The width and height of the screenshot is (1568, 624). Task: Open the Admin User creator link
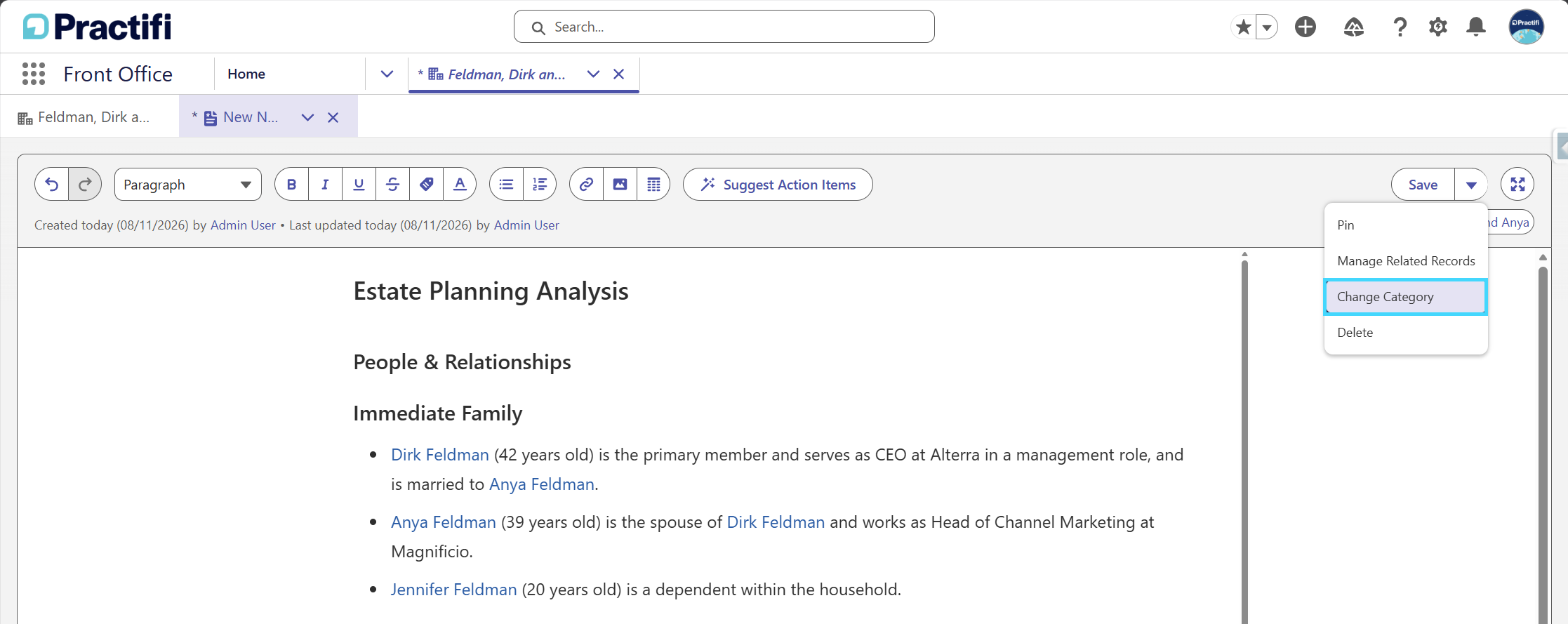pyautogui.click(x=243, y=225)
